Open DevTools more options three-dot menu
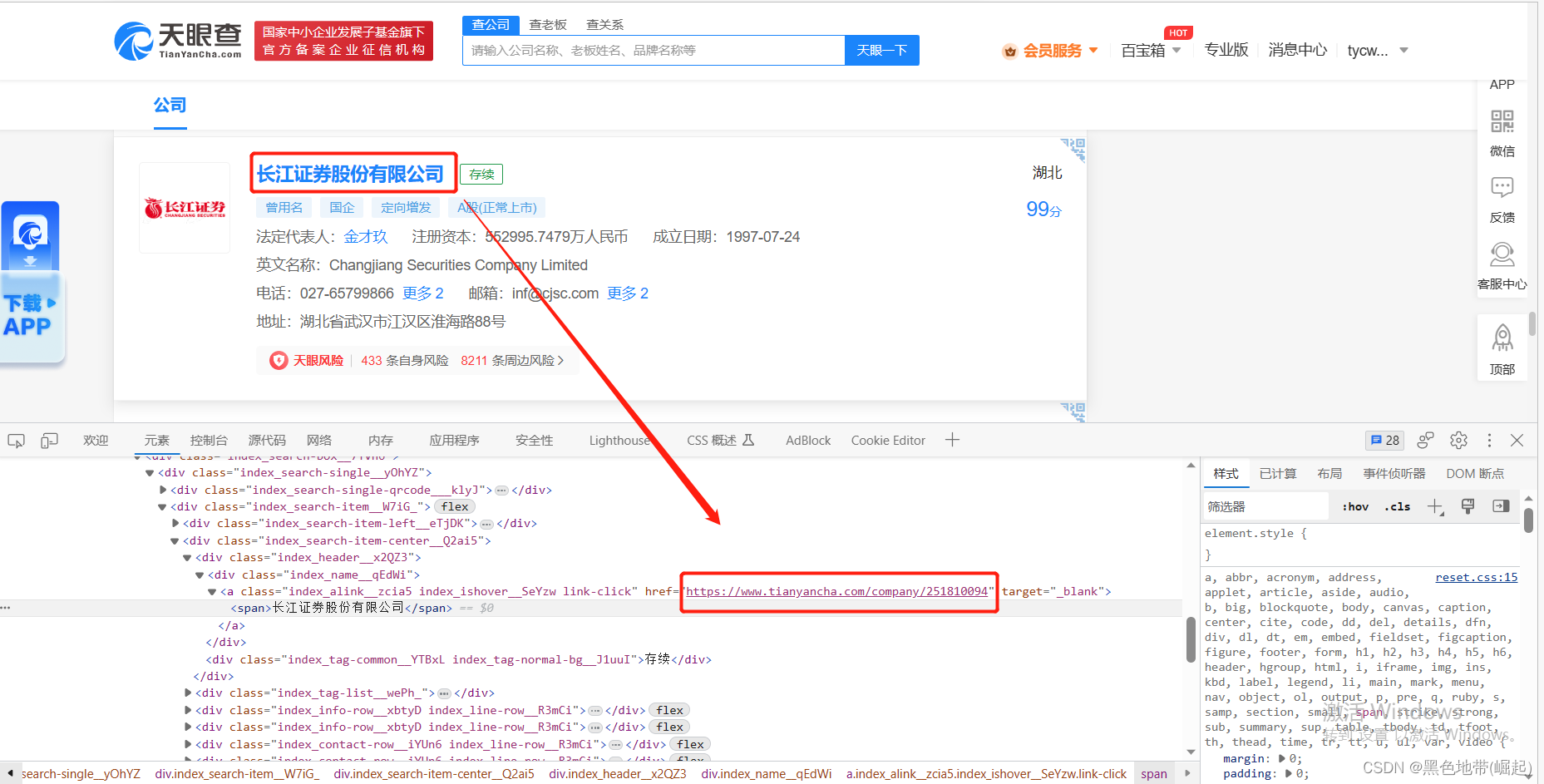The image size is (1544, 784). pos(1489,440)
